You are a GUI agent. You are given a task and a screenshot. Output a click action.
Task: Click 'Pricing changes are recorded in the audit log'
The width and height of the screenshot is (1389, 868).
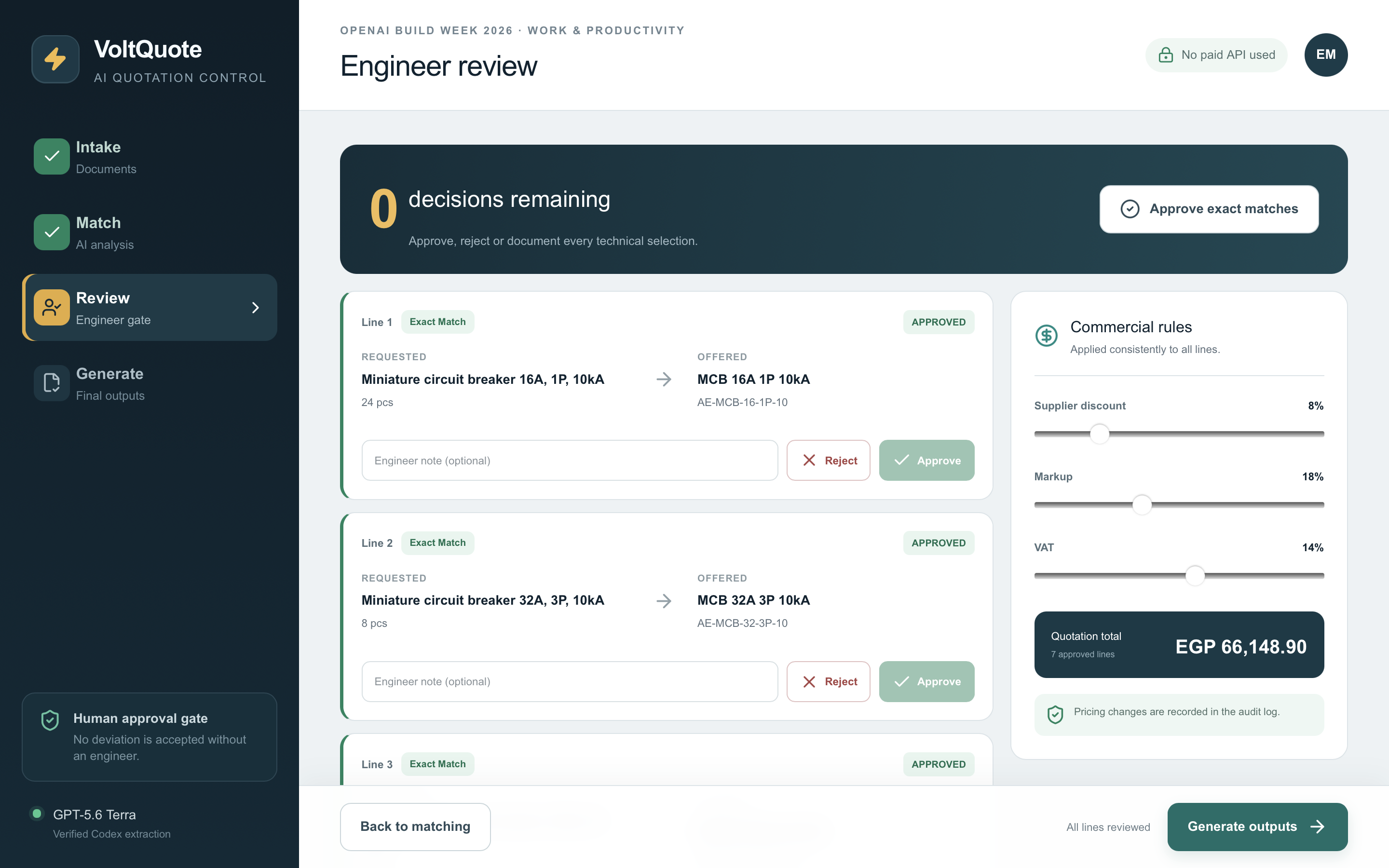1177,712
